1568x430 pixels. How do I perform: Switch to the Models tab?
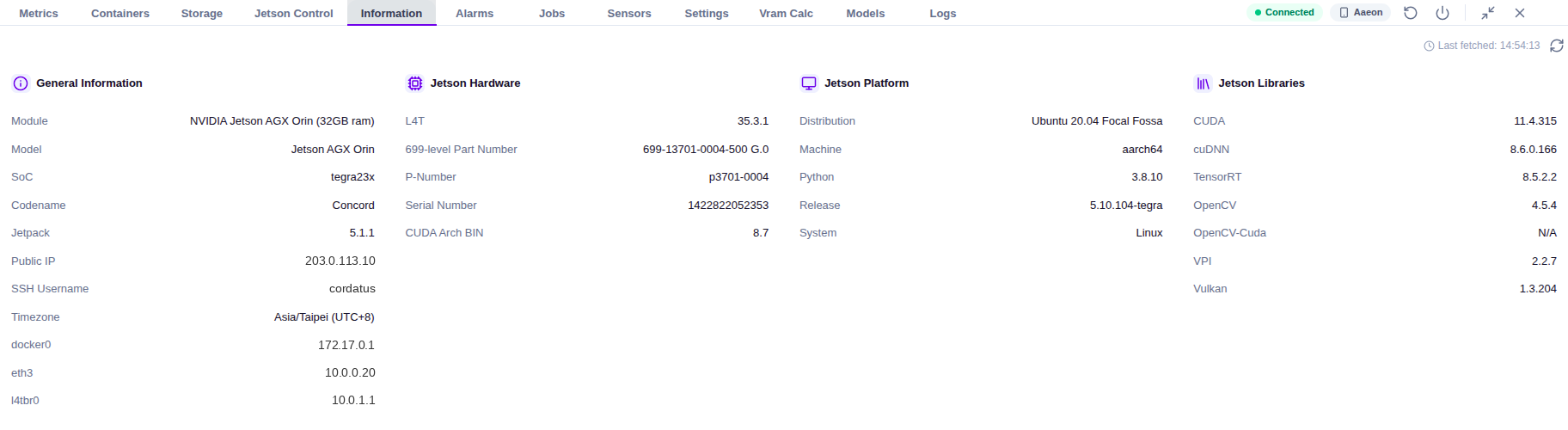point(866,14)
